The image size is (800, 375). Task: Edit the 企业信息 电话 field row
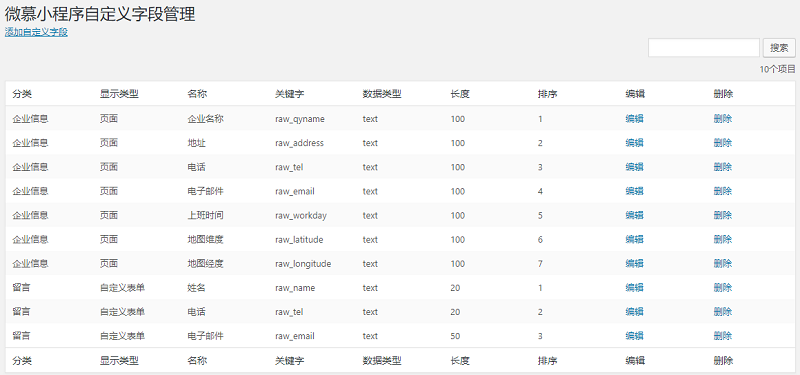click(634, 167)
